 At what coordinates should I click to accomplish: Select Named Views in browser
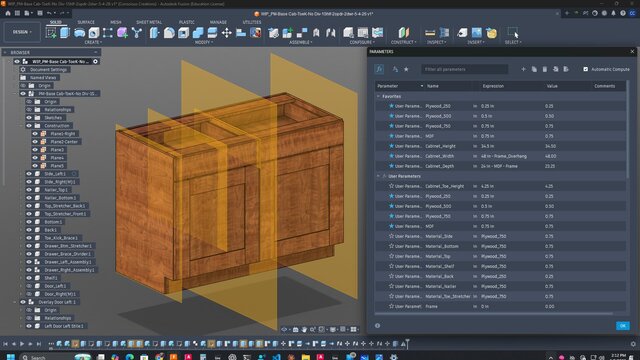pos(43,78)
